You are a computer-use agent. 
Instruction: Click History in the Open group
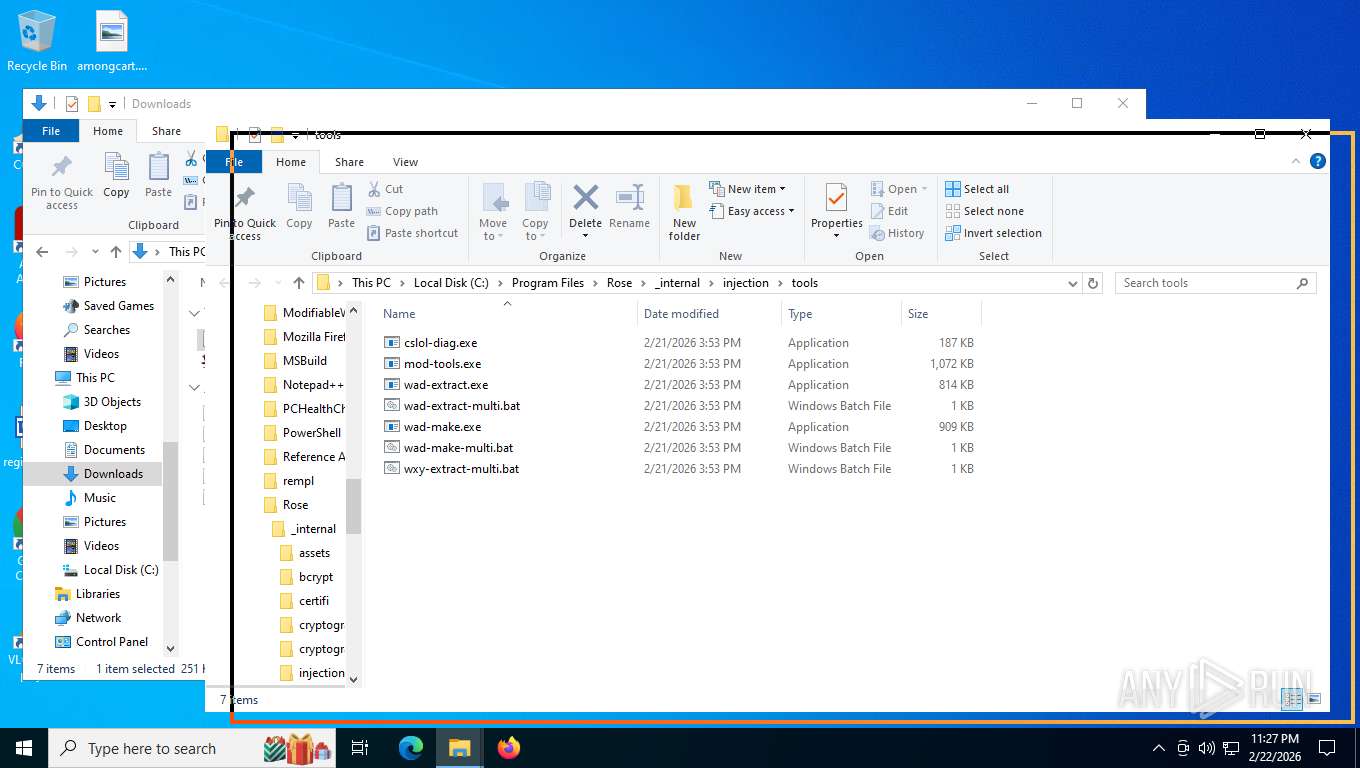tap(897, 233)
